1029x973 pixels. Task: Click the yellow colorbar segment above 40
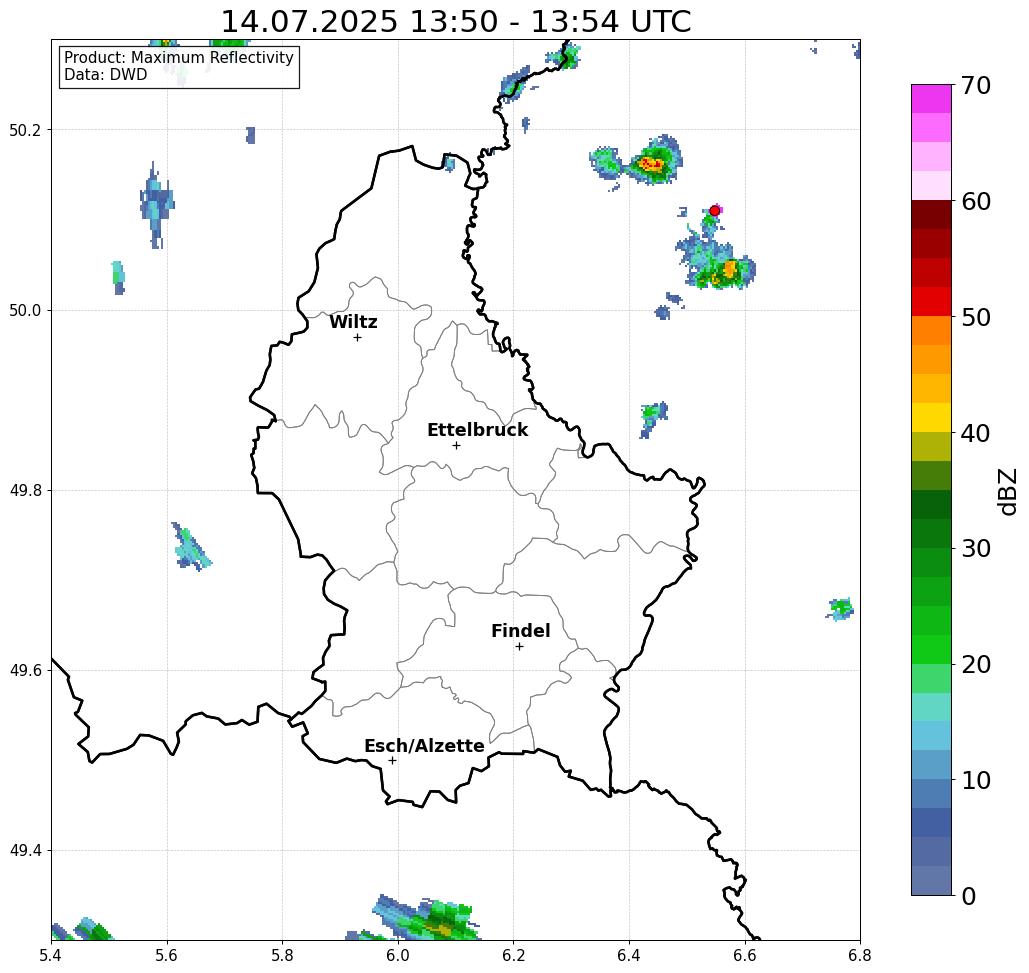(x=931, y=417)
